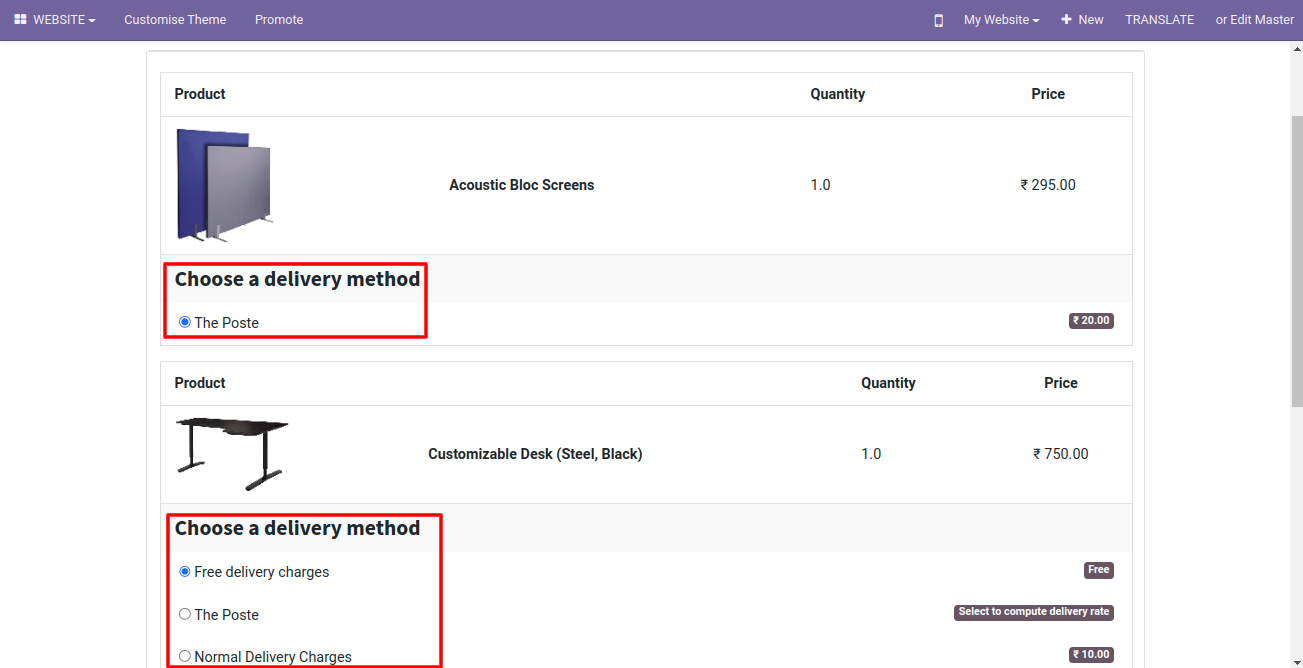Screen dimensions: 1303x668
Task: Open the WEBSITE dropdown menu
Action: point(64,20)
